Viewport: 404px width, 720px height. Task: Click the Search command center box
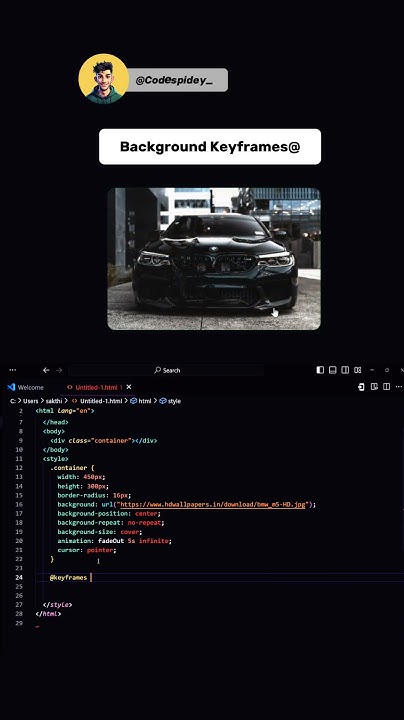166,370
